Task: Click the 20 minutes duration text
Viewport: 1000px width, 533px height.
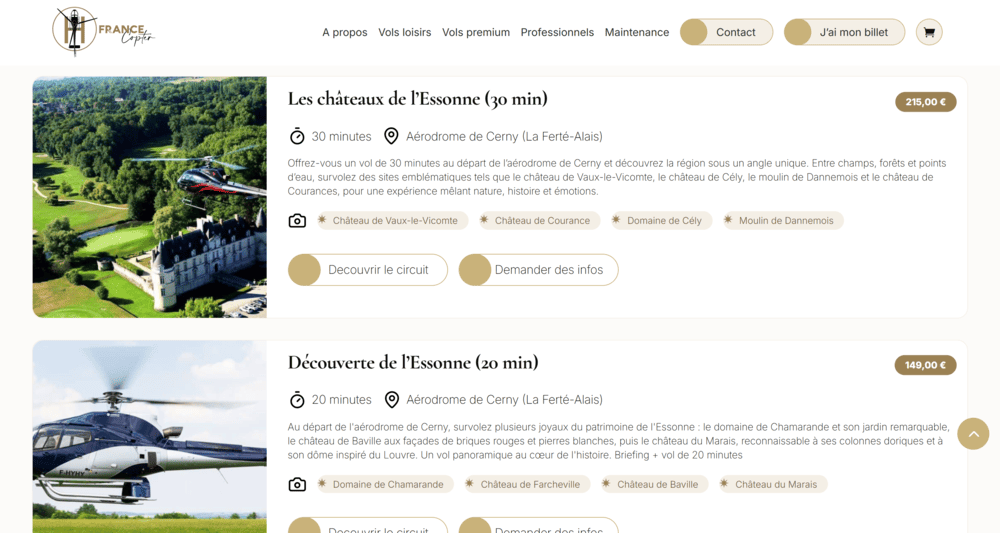Action: (341, 400)
